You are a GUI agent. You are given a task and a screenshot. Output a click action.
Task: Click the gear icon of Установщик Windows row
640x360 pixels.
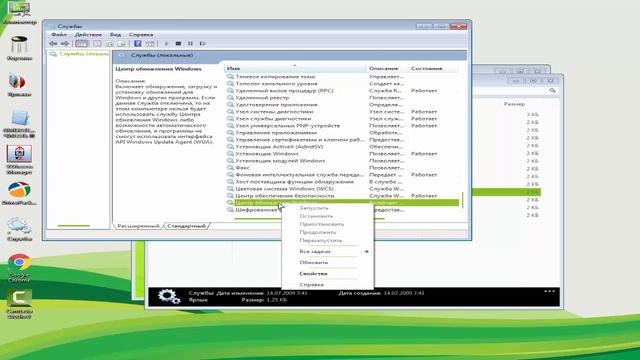(230, 154)
